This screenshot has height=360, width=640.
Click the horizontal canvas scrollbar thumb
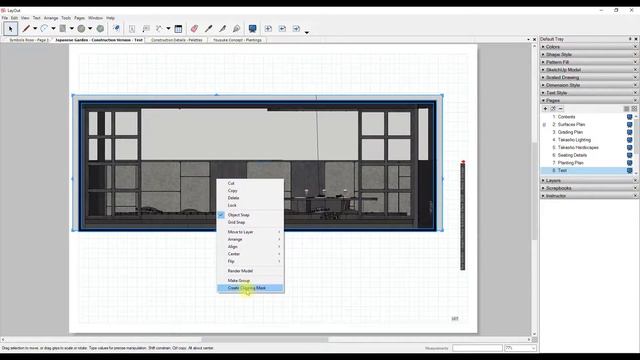click(265, 340)
